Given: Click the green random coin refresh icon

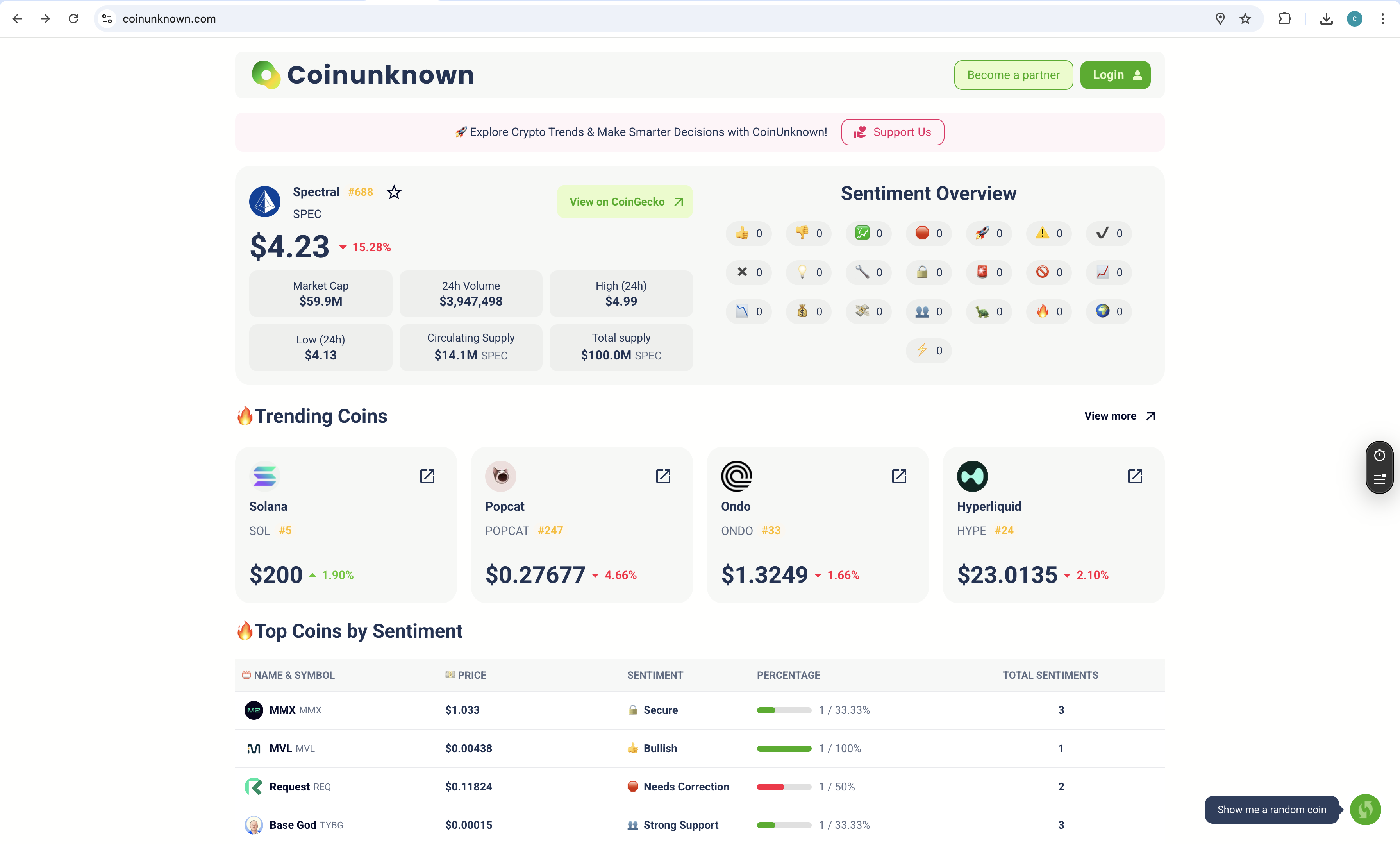Looking at the screenshot, I should tap(1365, 809).
